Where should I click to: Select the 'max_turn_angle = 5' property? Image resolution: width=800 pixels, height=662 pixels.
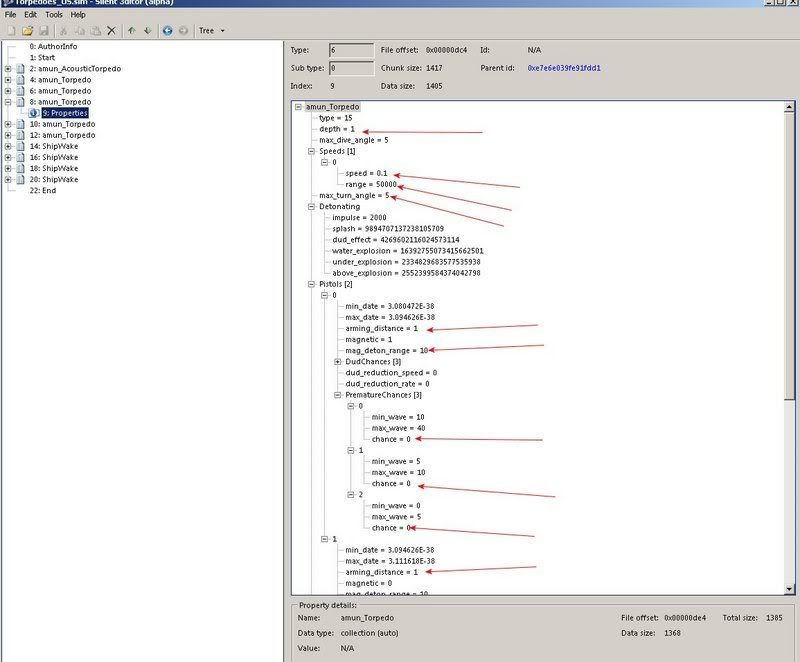point(354,195)
